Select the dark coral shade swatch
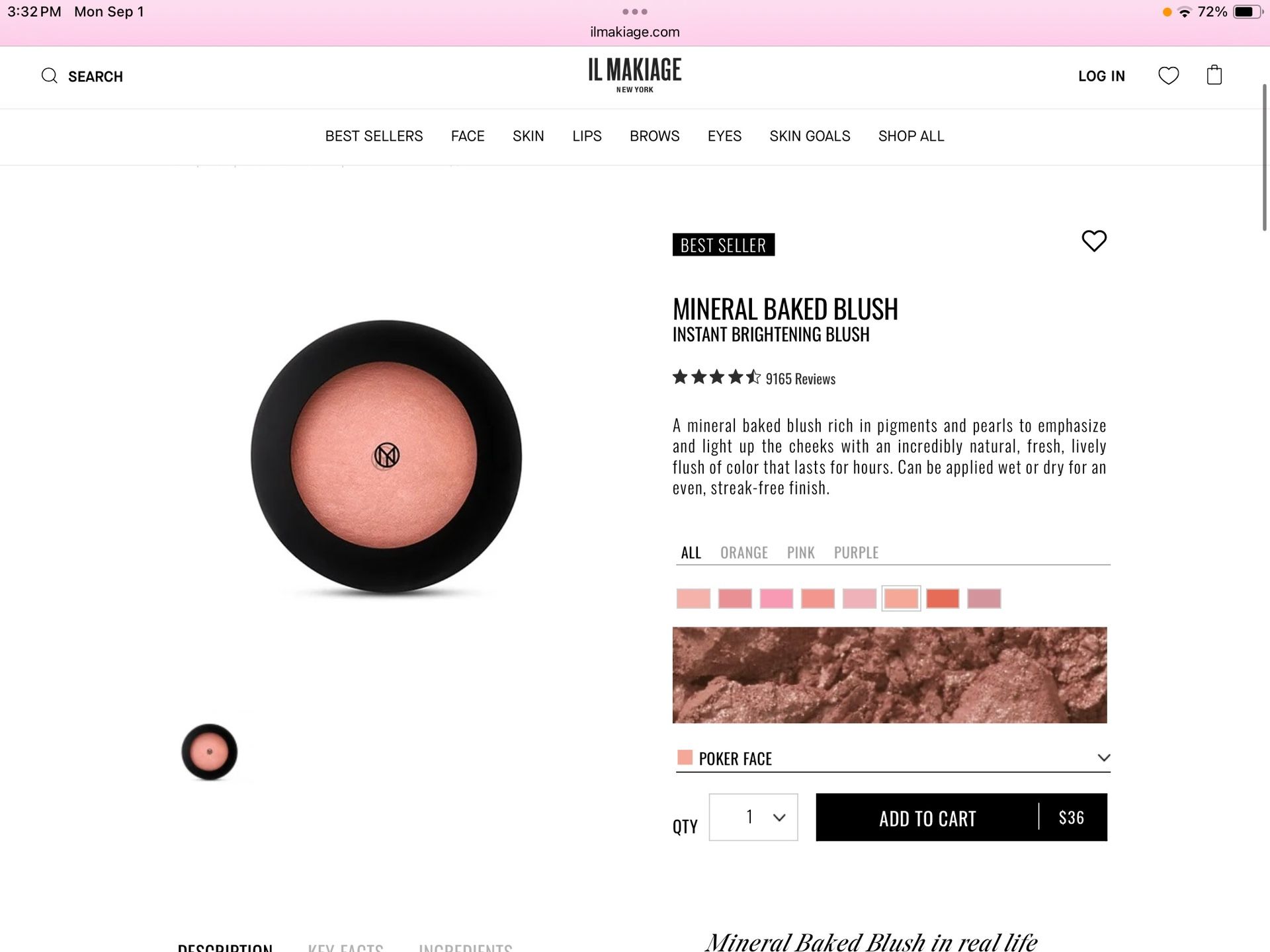The height and width of the screenshot is (952, 1270). (943, 598)
